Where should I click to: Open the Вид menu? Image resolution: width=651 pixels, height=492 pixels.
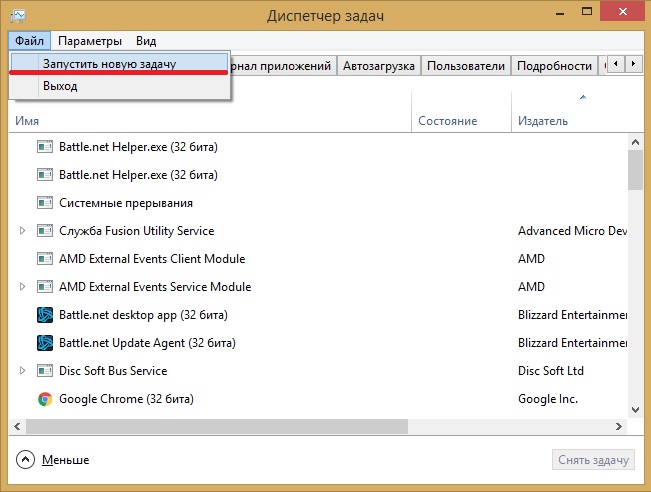146,41
